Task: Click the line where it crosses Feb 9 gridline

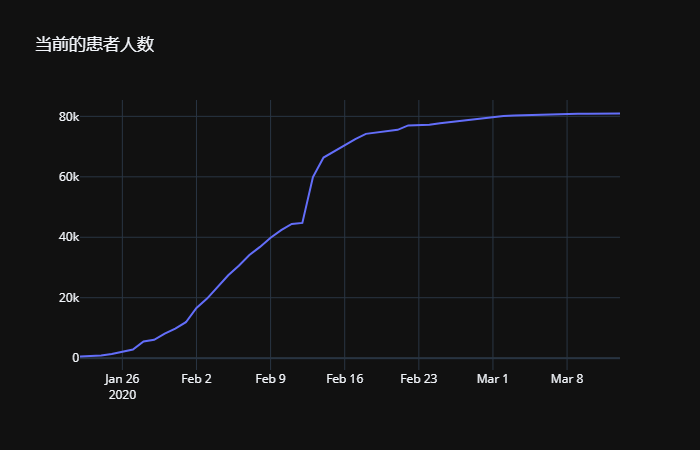Action: 271,238
